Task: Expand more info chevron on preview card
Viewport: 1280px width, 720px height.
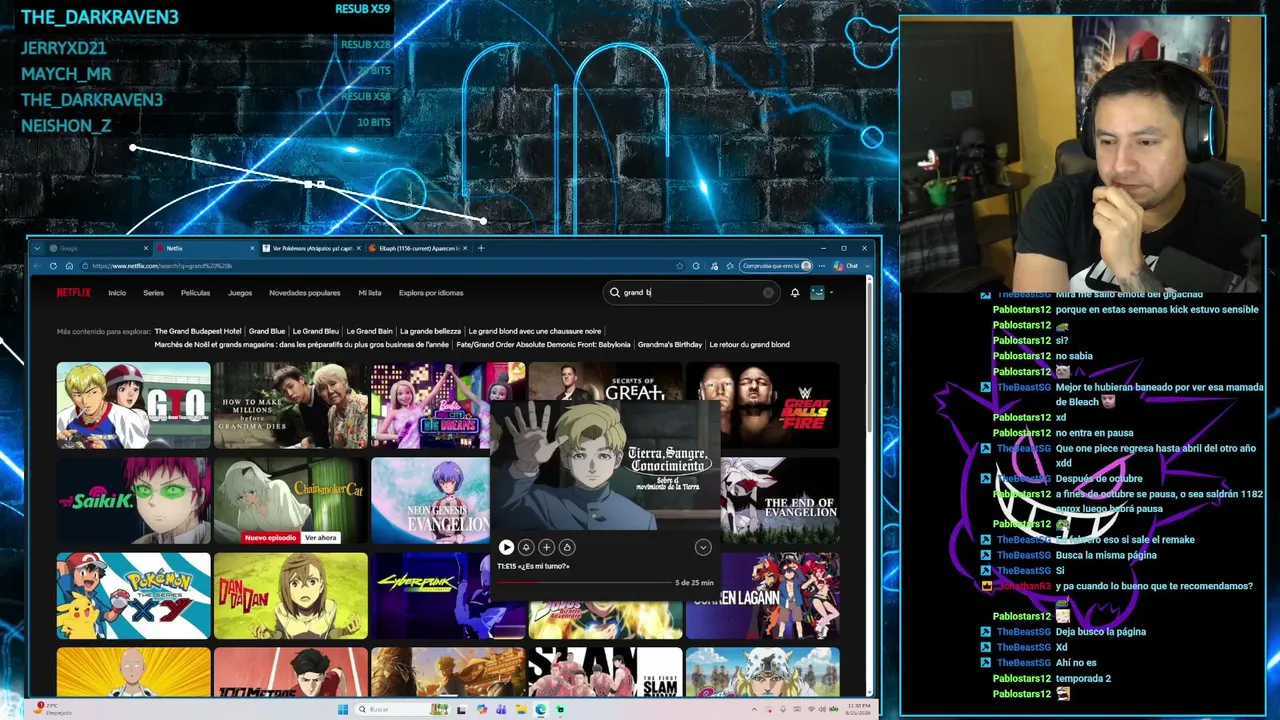Action: 703,547
